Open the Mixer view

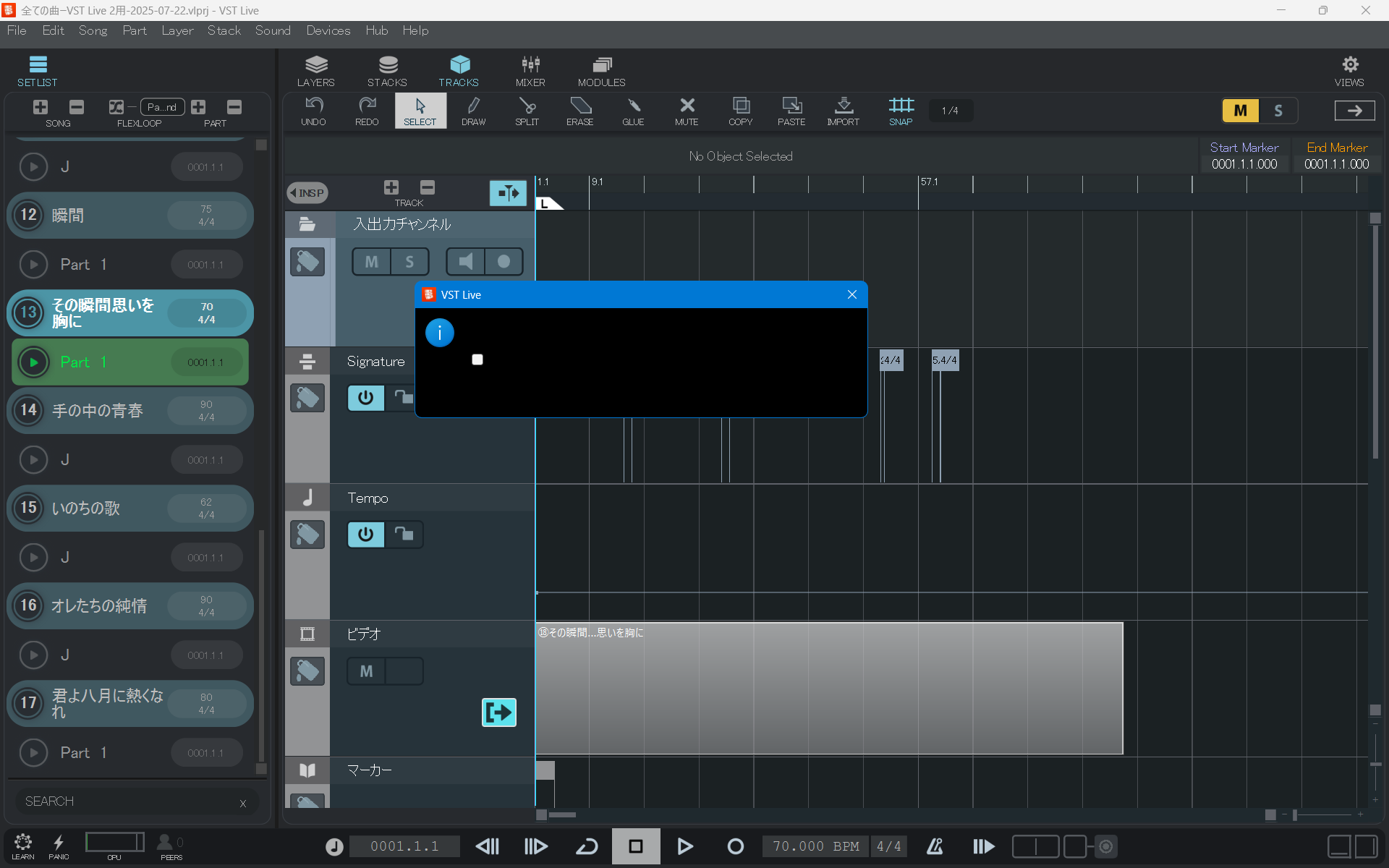[530, 71]
